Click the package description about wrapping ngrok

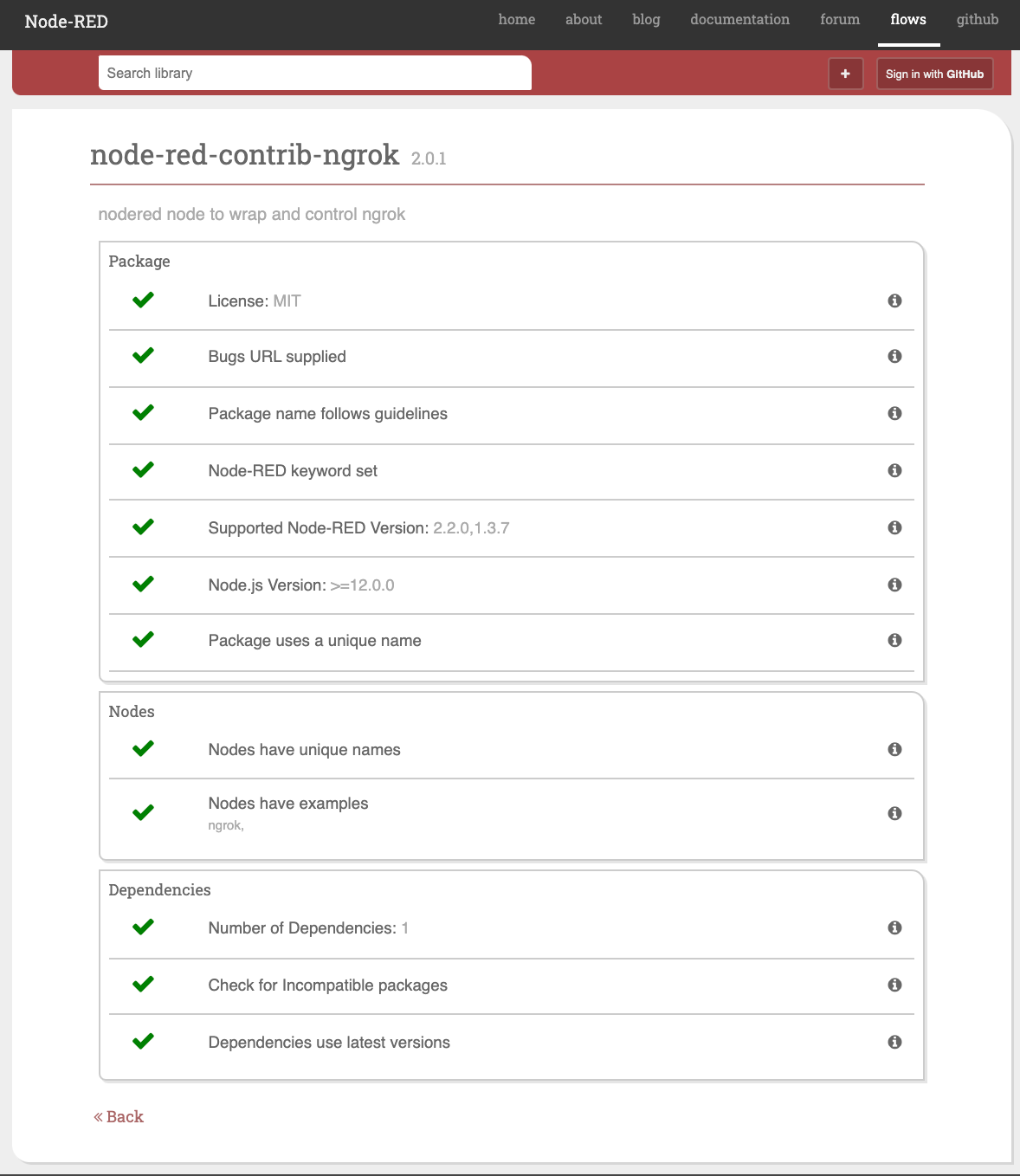pos(252,214)
